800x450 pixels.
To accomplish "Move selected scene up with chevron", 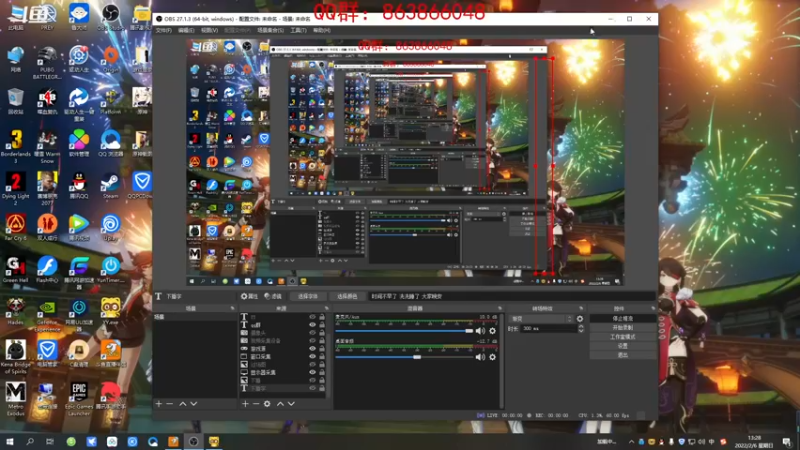I will [x=183, y=404].
